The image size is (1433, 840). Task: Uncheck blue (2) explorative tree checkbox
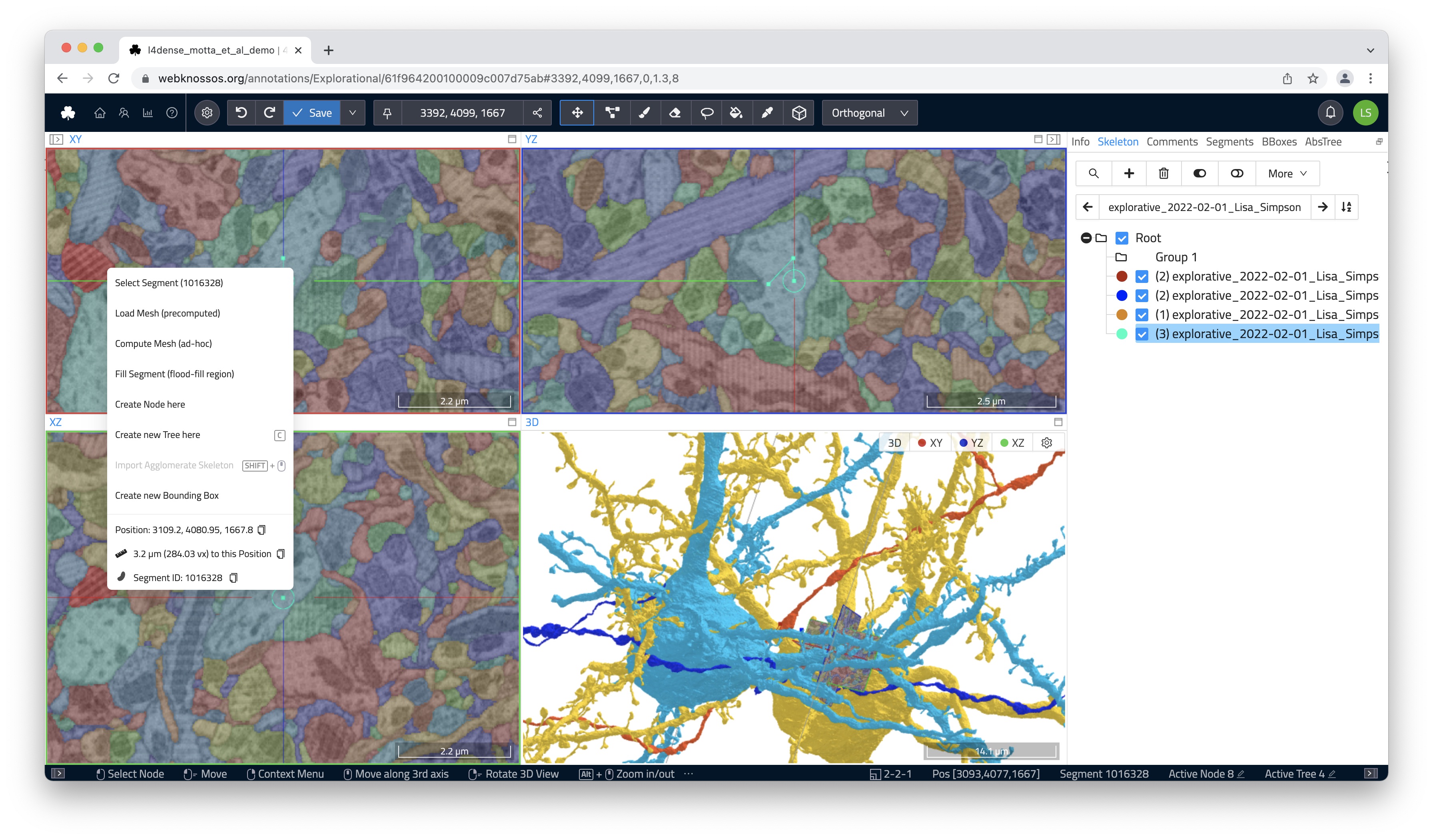[1142, 296]
